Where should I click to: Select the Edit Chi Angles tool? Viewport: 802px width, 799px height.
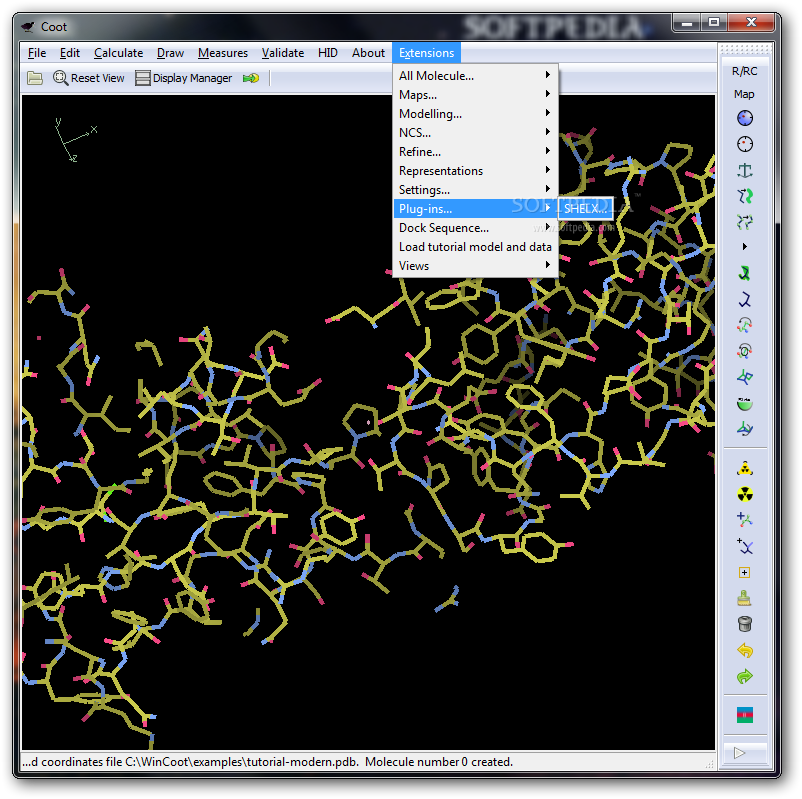pos(745,325)
